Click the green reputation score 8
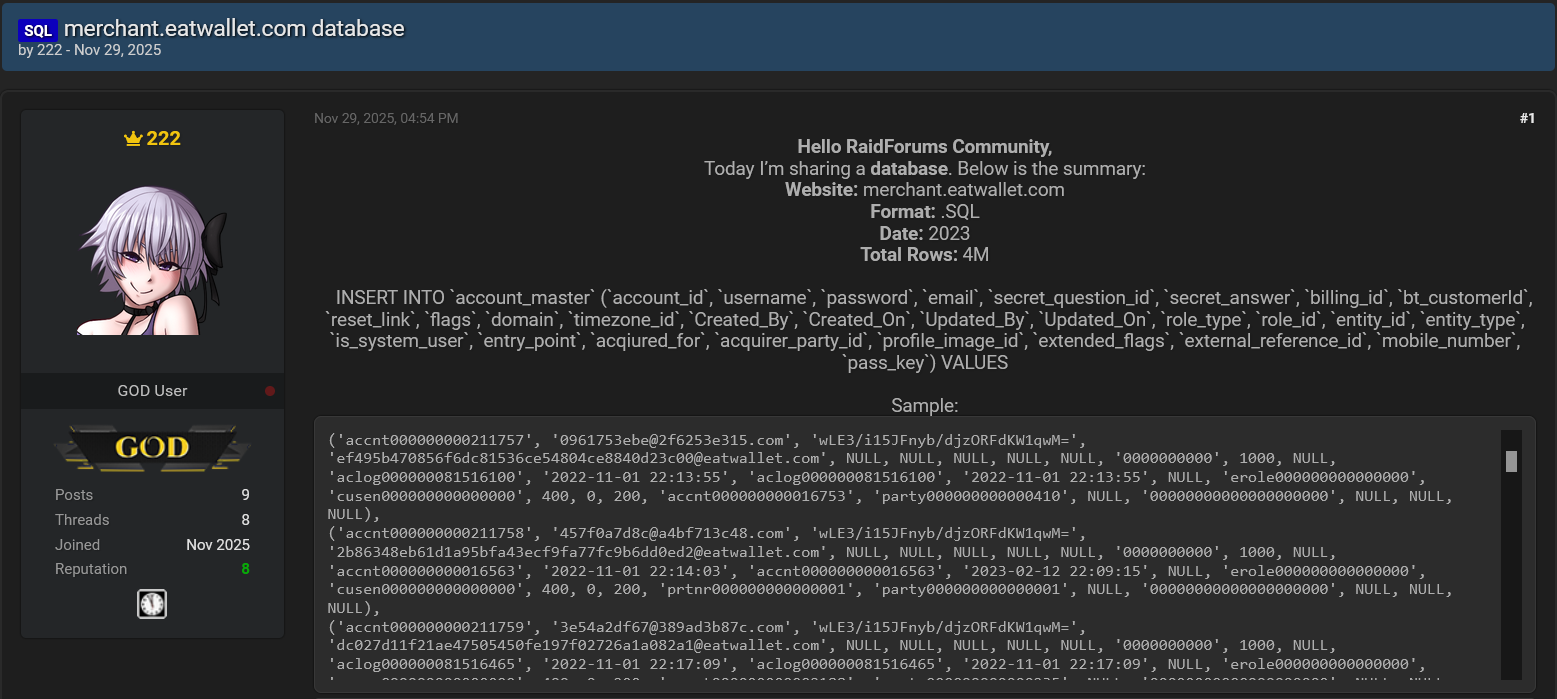Image resolution: width=1557 pixels, height=699 pixels. pos(245,569)
